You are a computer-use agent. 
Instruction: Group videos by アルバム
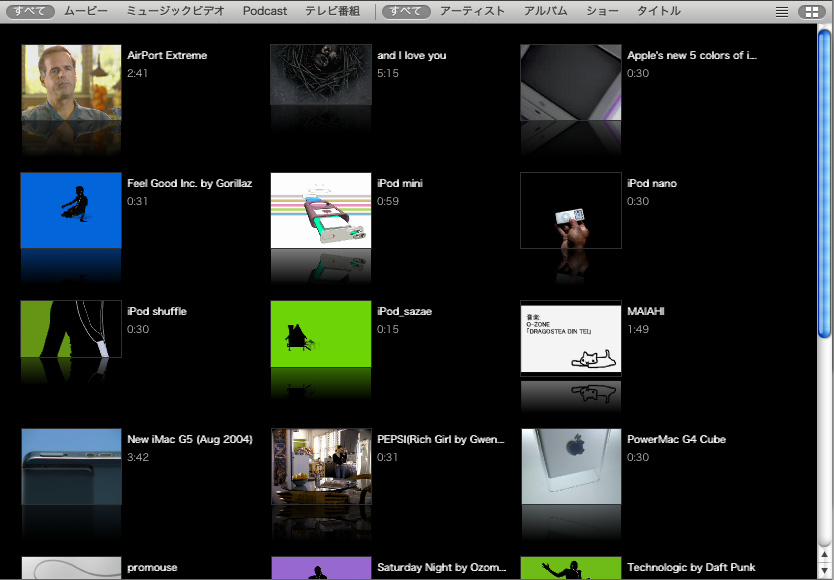coord(545,11)
